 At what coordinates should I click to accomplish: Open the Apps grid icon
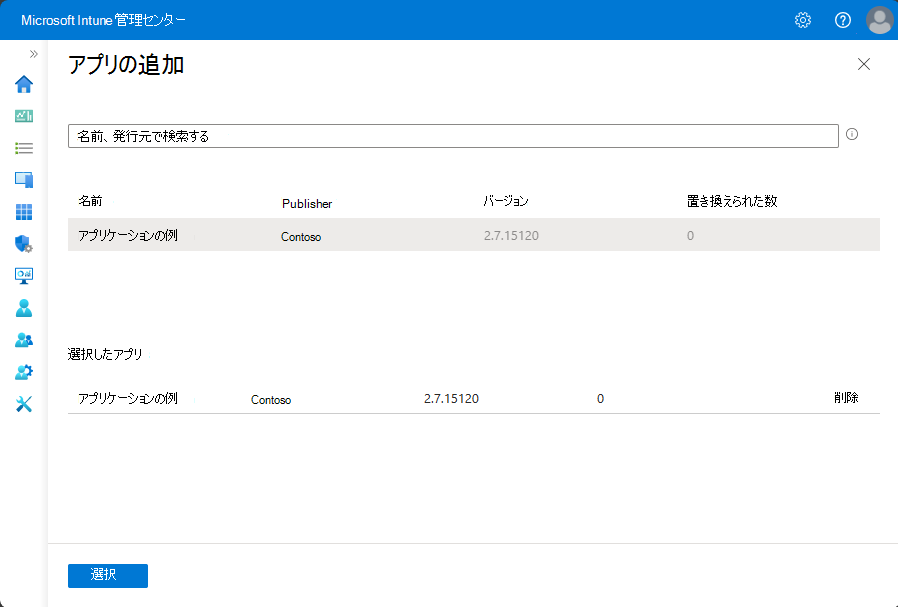pos(24,212)
